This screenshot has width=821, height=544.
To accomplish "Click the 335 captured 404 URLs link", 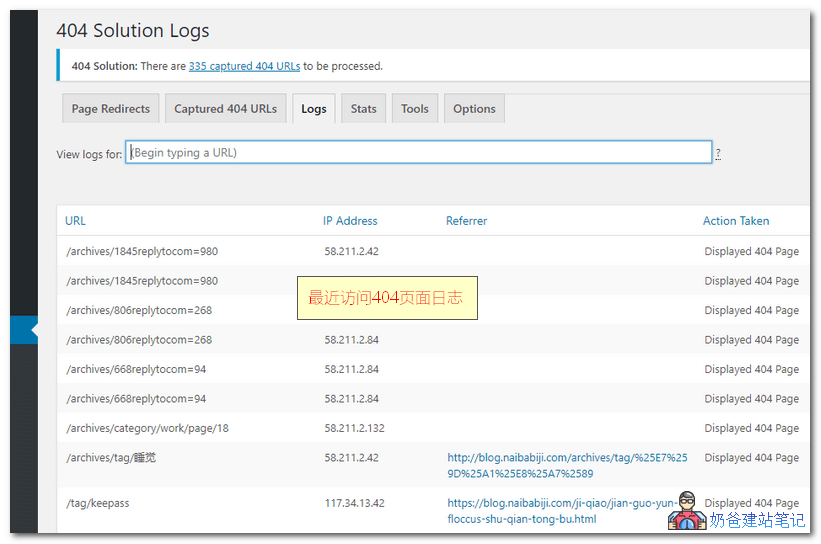I will click(244, 66).
